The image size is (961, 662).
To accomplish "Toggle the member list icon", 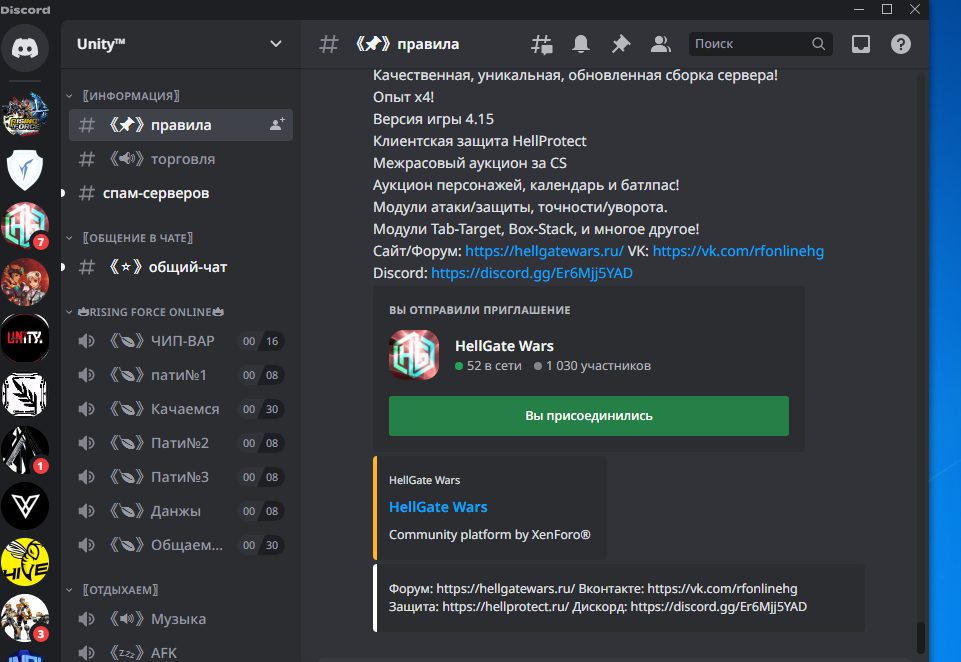I will 661,44.
